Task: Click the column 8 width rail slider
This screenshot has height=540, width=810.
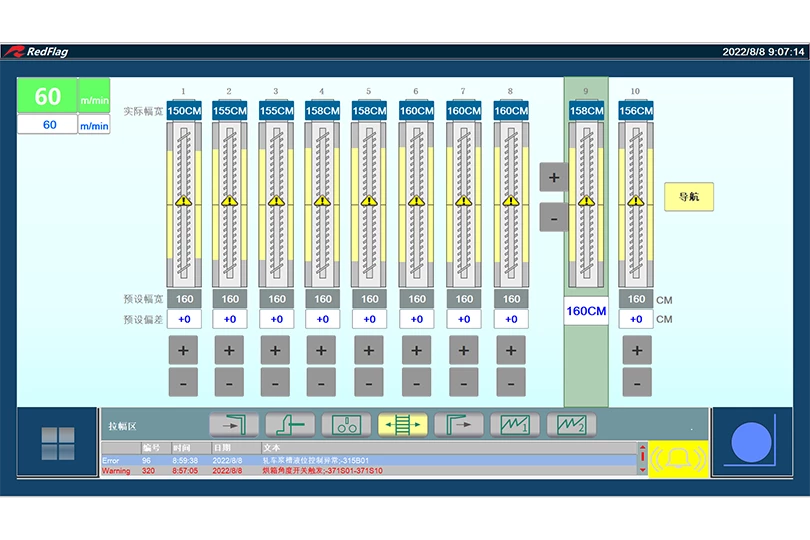Action: (x=511, y=204)
